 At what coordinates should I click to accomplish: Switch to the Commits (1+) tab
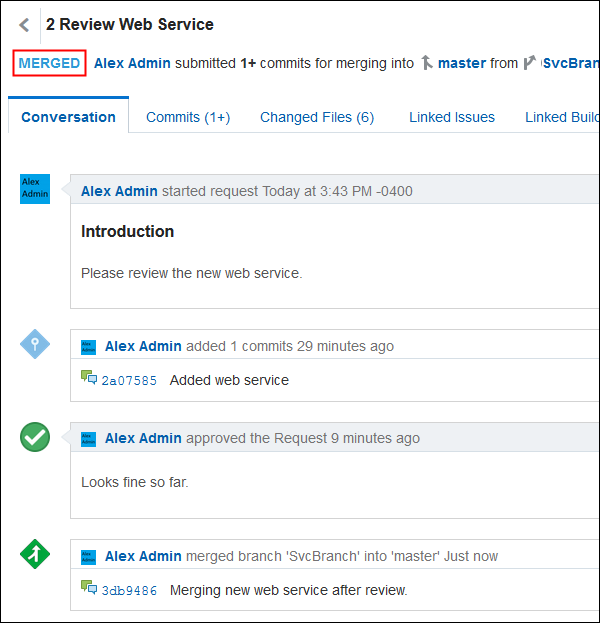(x=188, y=117)
